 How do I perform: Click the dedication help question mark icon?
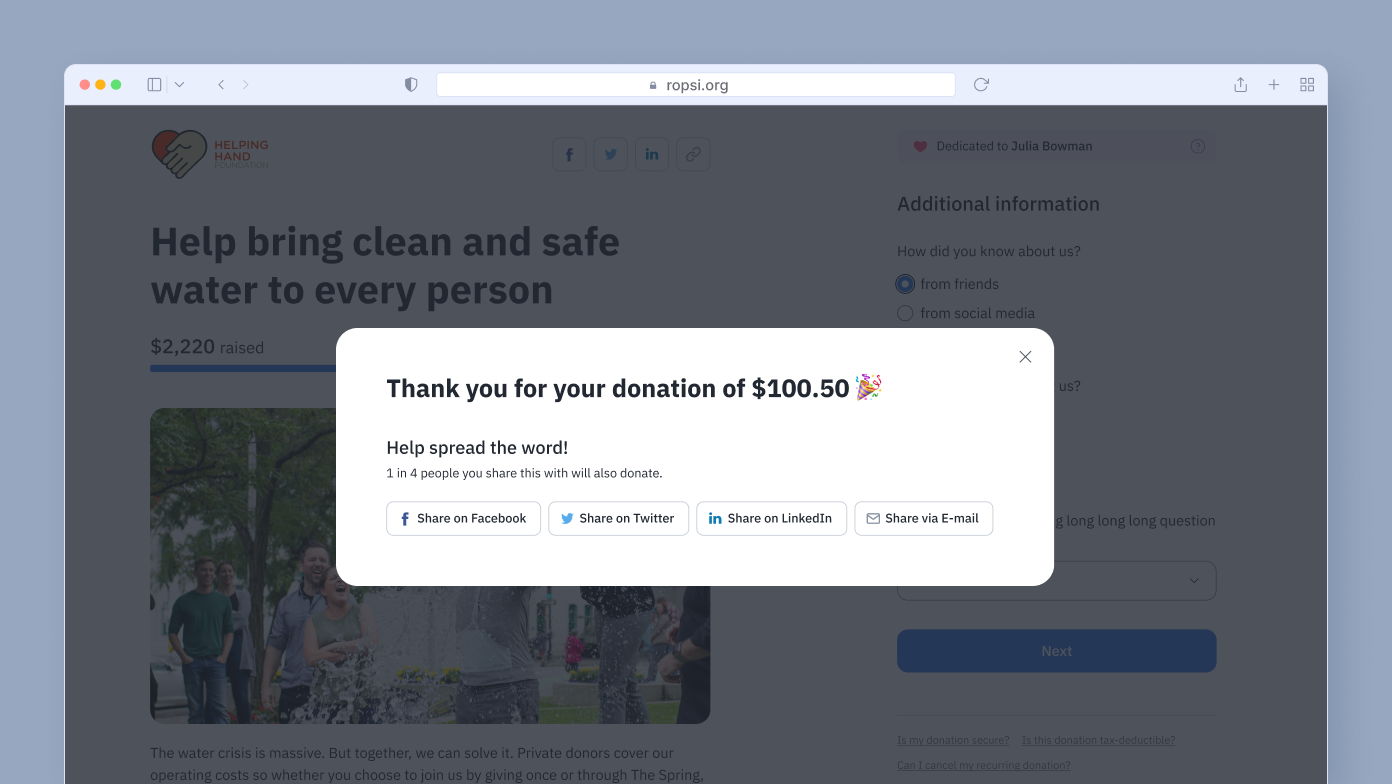(x=1198, y=146)
